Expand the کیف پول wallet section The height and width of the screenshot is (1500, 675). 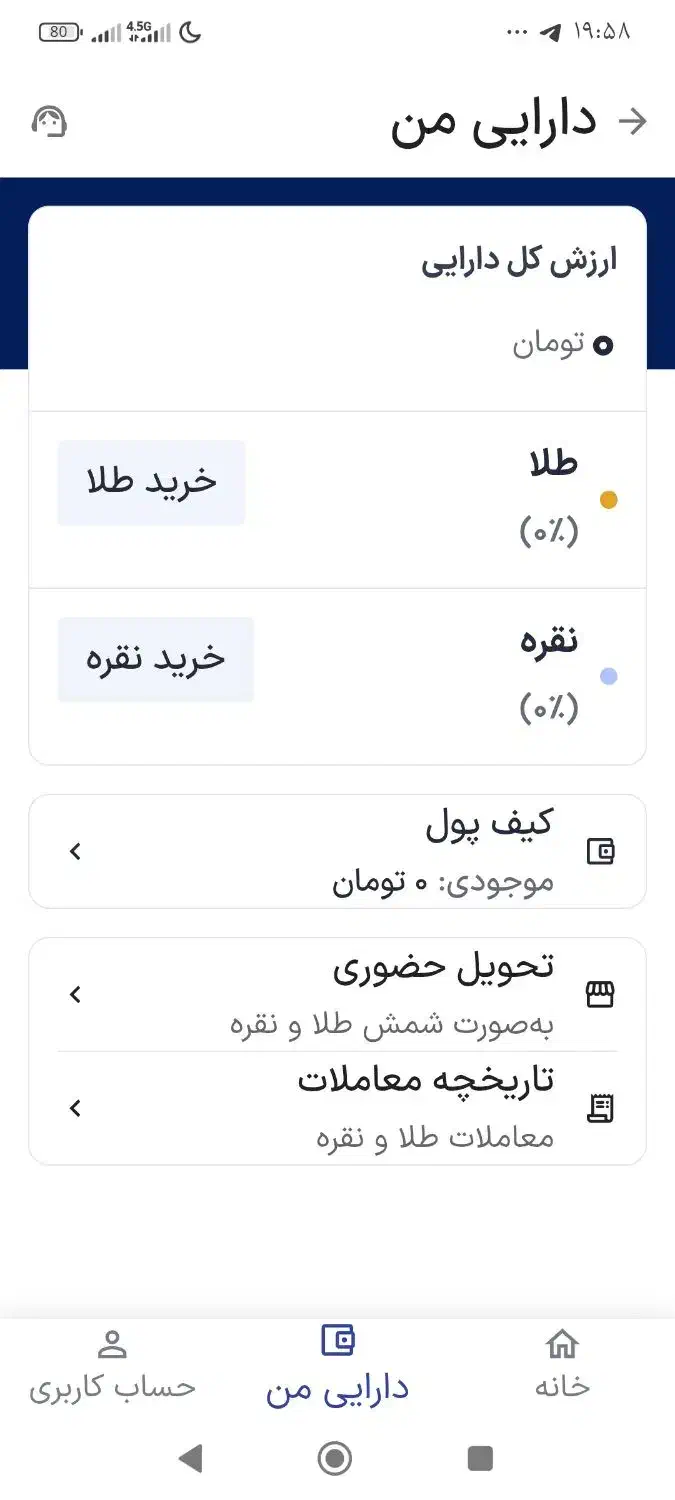pyautogui.click(x=73, y=851)
